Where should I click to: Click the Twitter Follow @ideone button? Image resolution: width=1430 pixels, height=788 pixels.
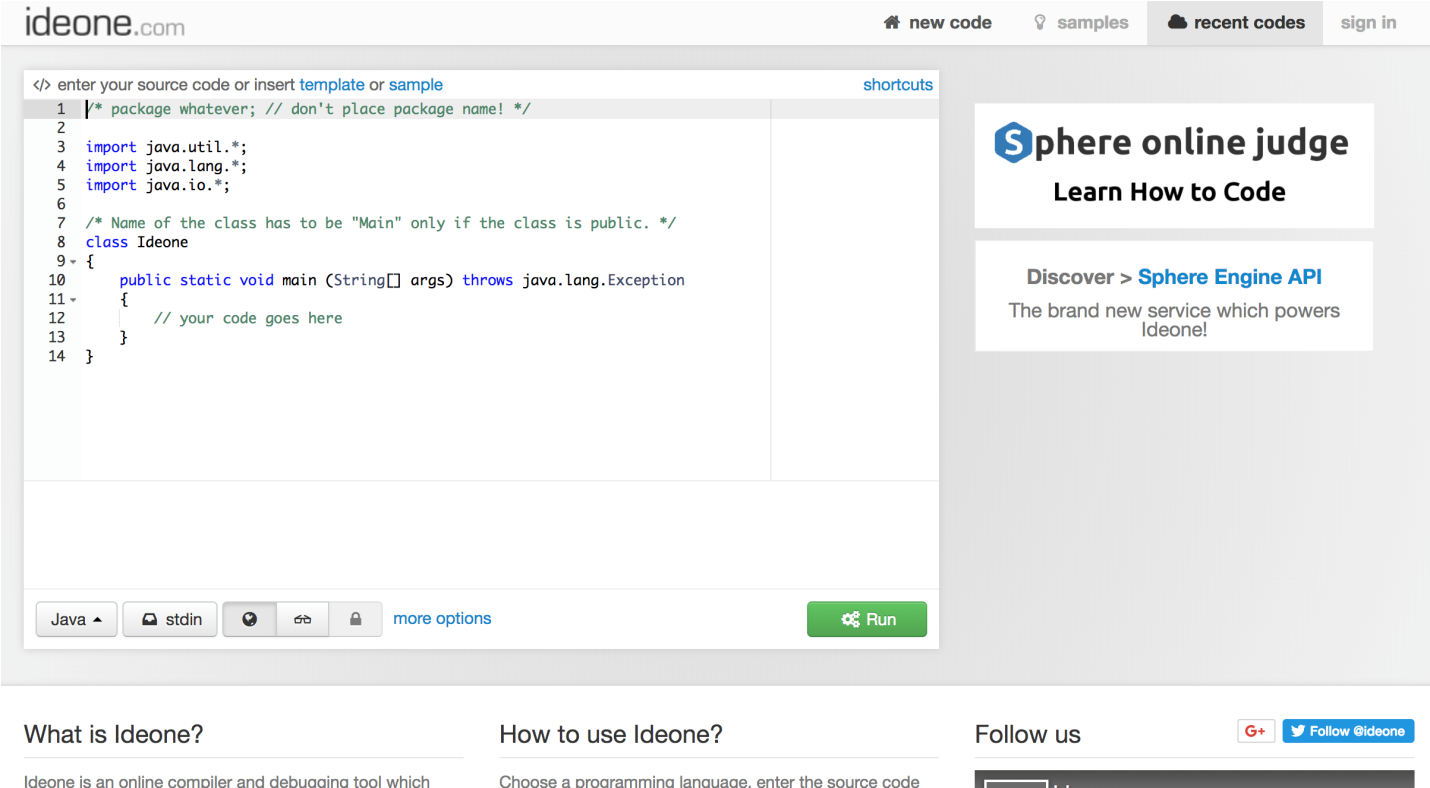pos(1348,731)
